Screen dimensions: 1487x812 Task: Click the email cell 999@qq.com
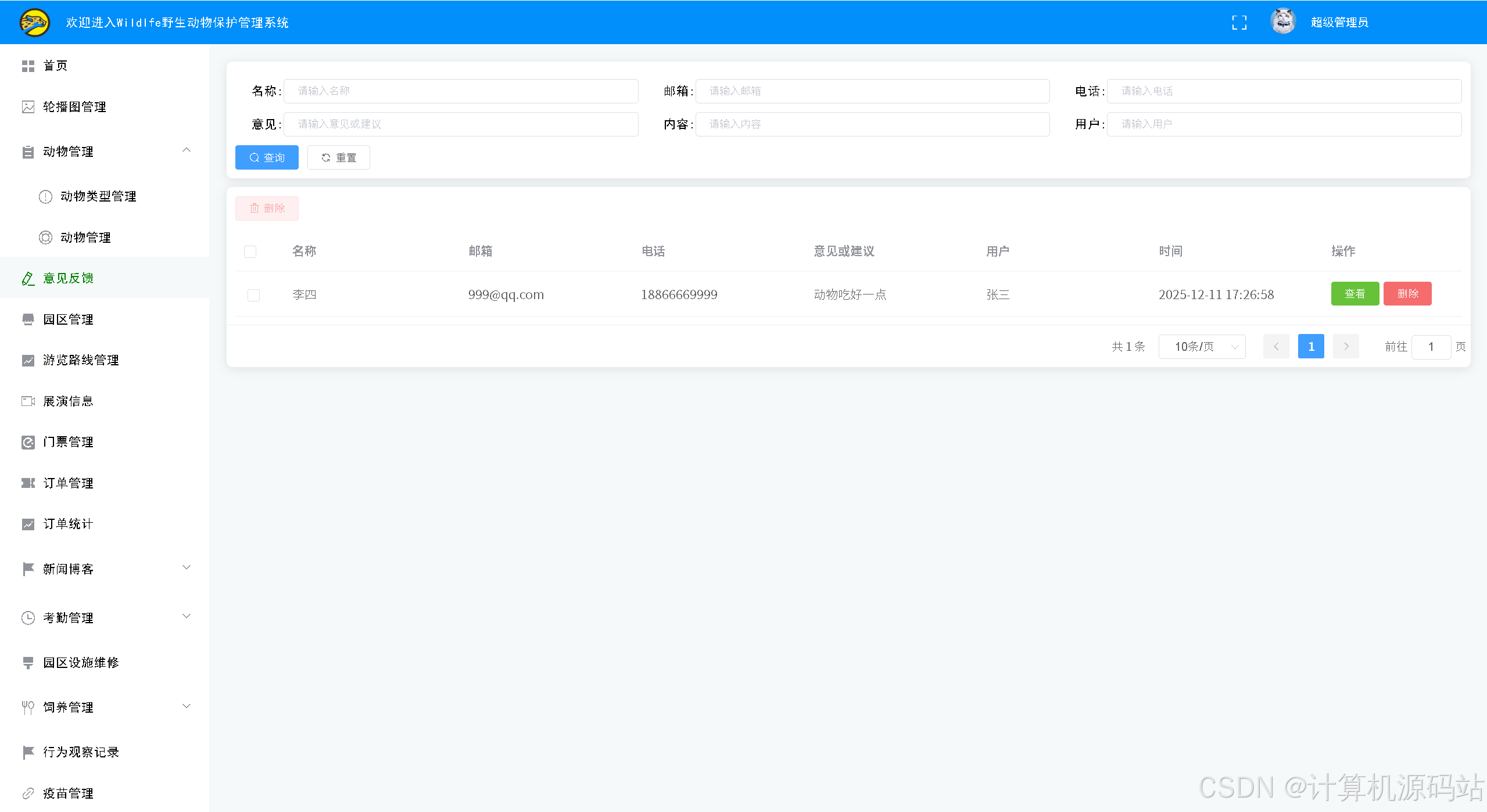[x=506, y=295]
